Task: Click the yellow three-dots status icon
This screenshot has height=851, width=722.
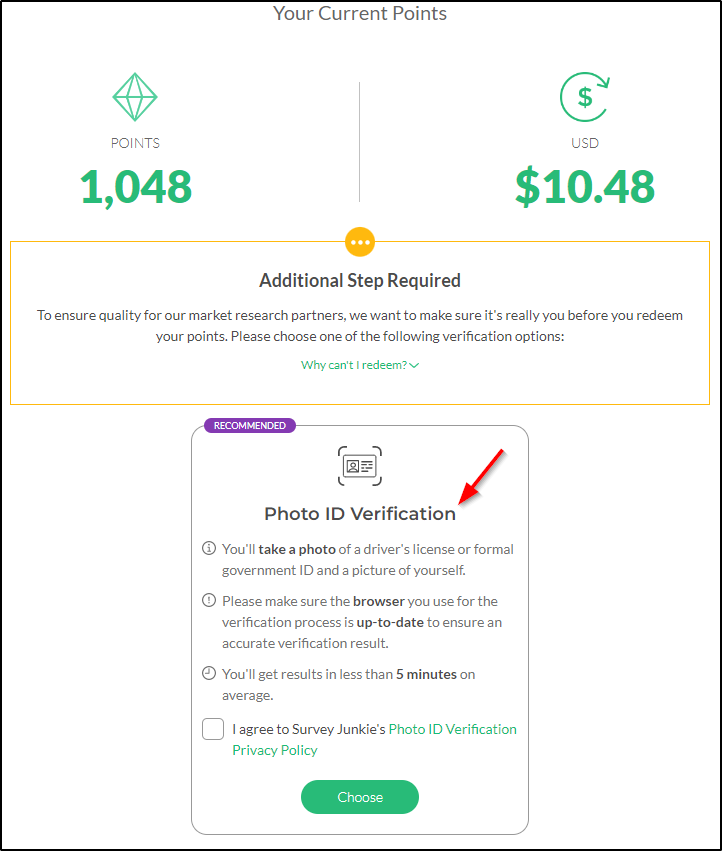Action: 360,242
